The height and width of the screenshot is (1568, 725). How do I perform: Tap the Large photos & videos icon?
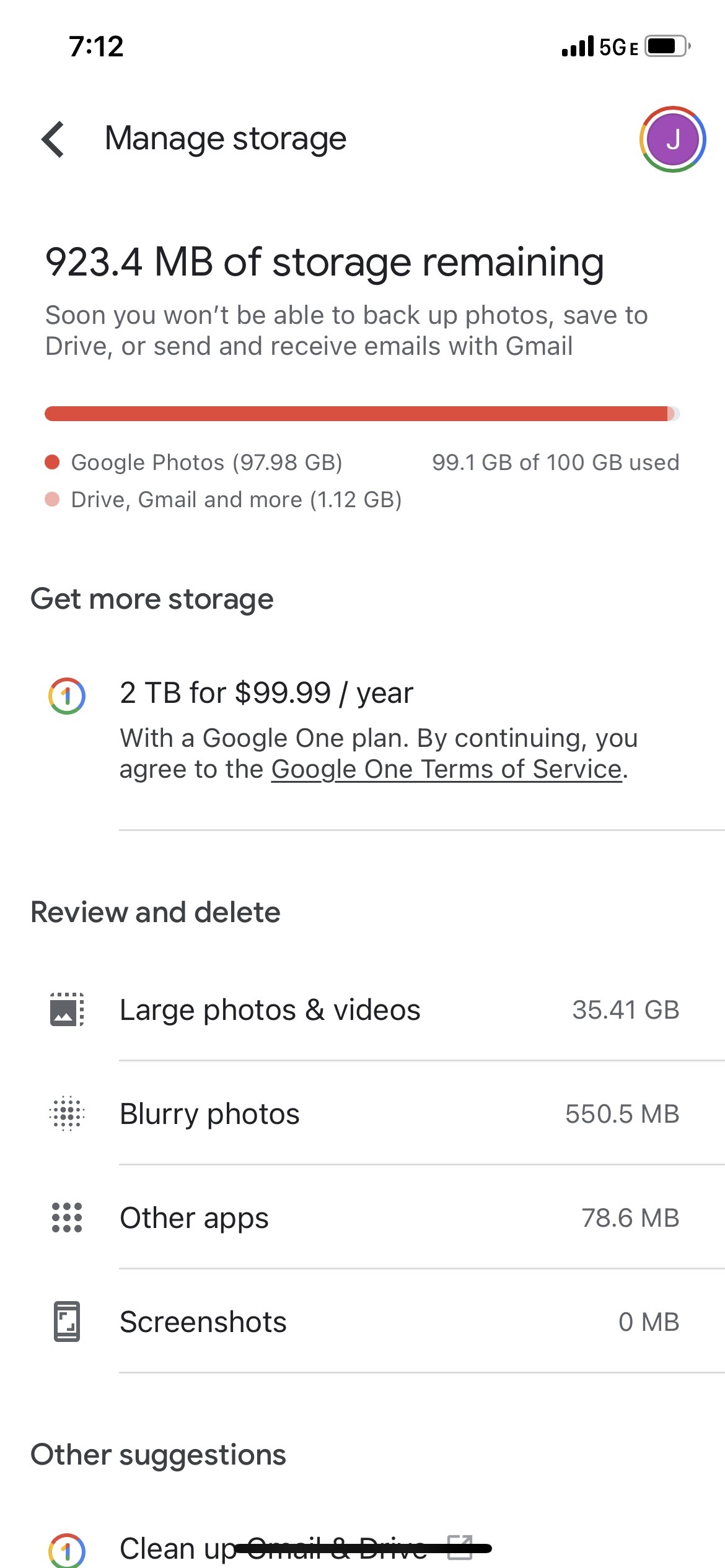click(67, 1009)
